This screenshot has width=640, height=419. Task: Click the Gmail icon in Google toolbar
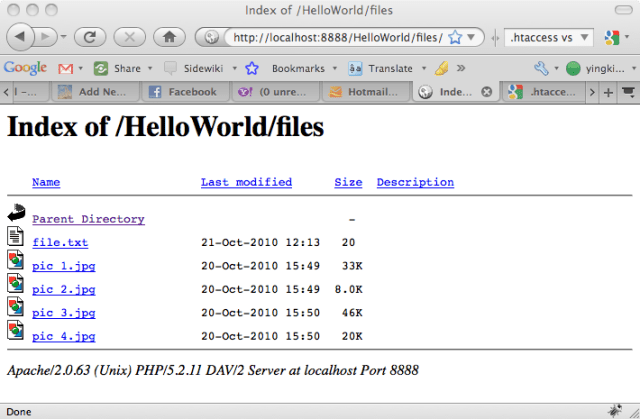[66, 68]
